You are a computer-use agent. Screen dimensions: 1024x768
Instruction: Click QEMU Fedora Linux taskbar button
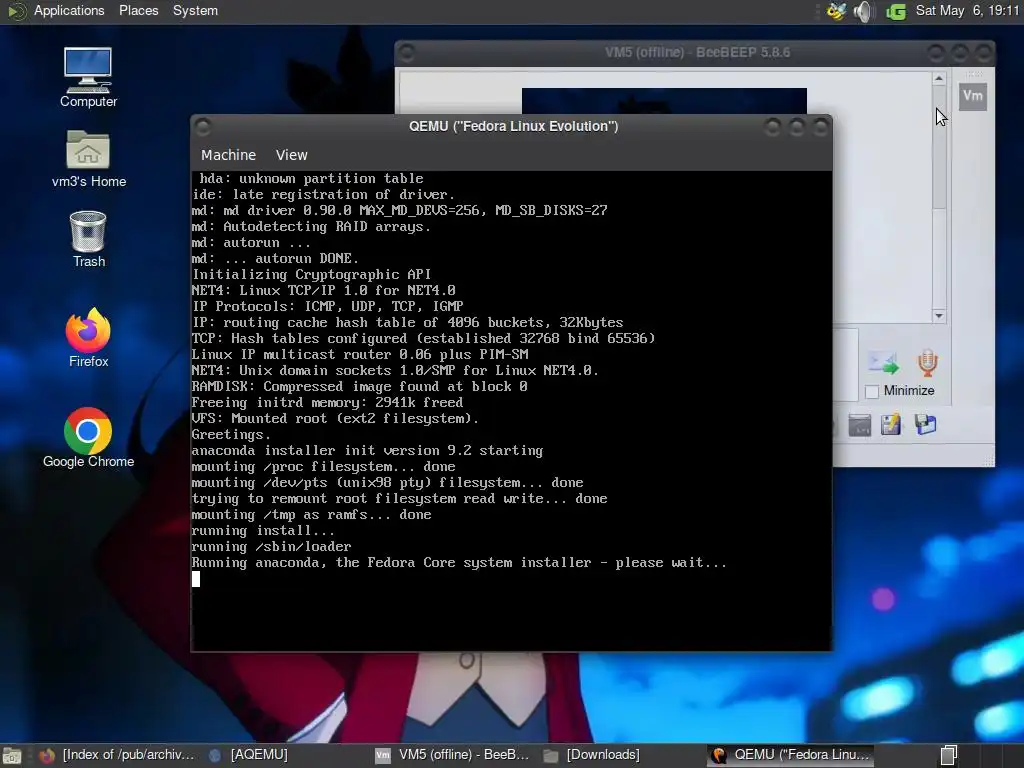[790, 755]
